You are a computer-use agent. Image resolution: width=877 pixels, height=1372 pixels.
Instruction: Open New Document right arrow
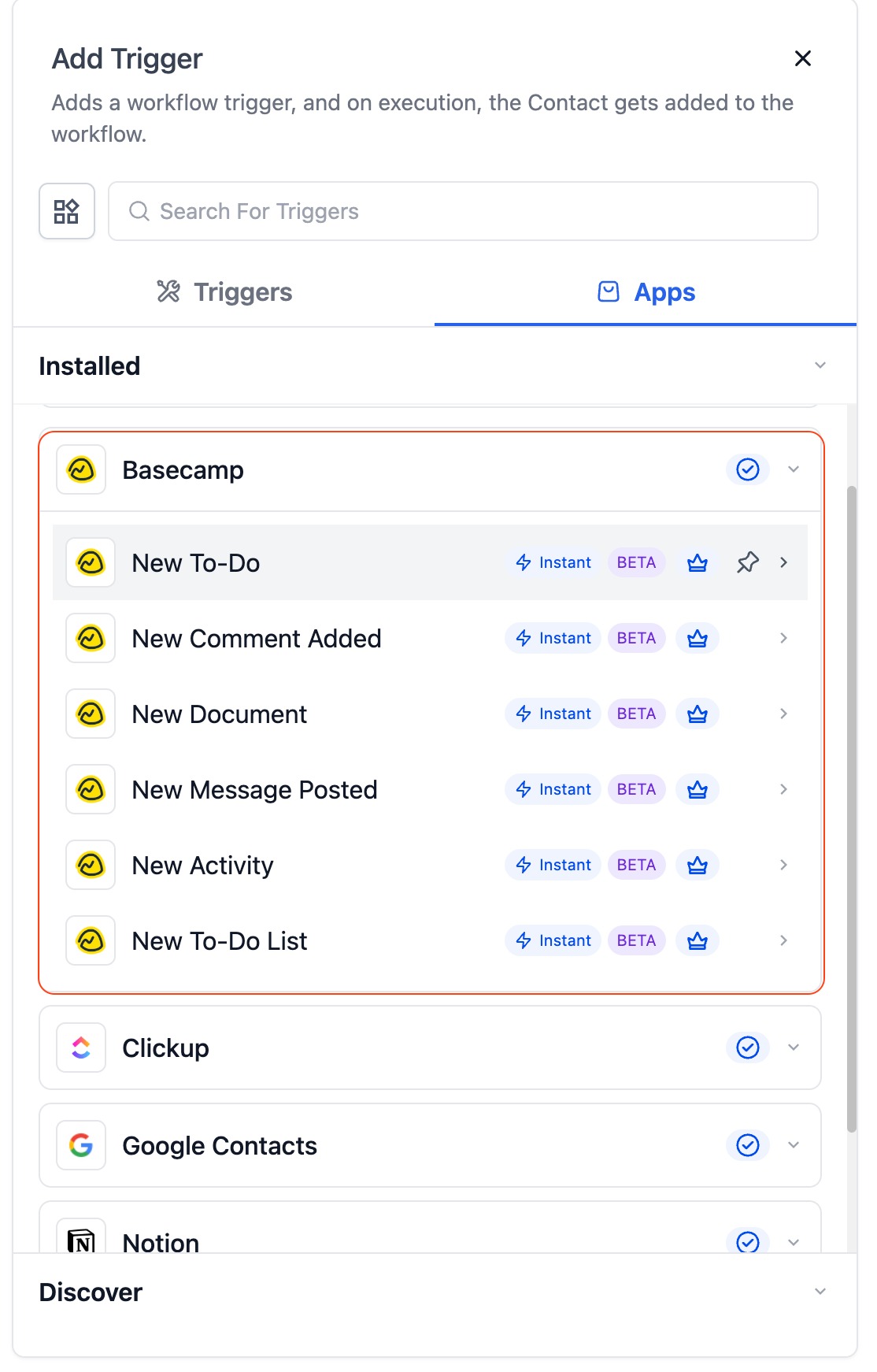(x=783, y=714)
